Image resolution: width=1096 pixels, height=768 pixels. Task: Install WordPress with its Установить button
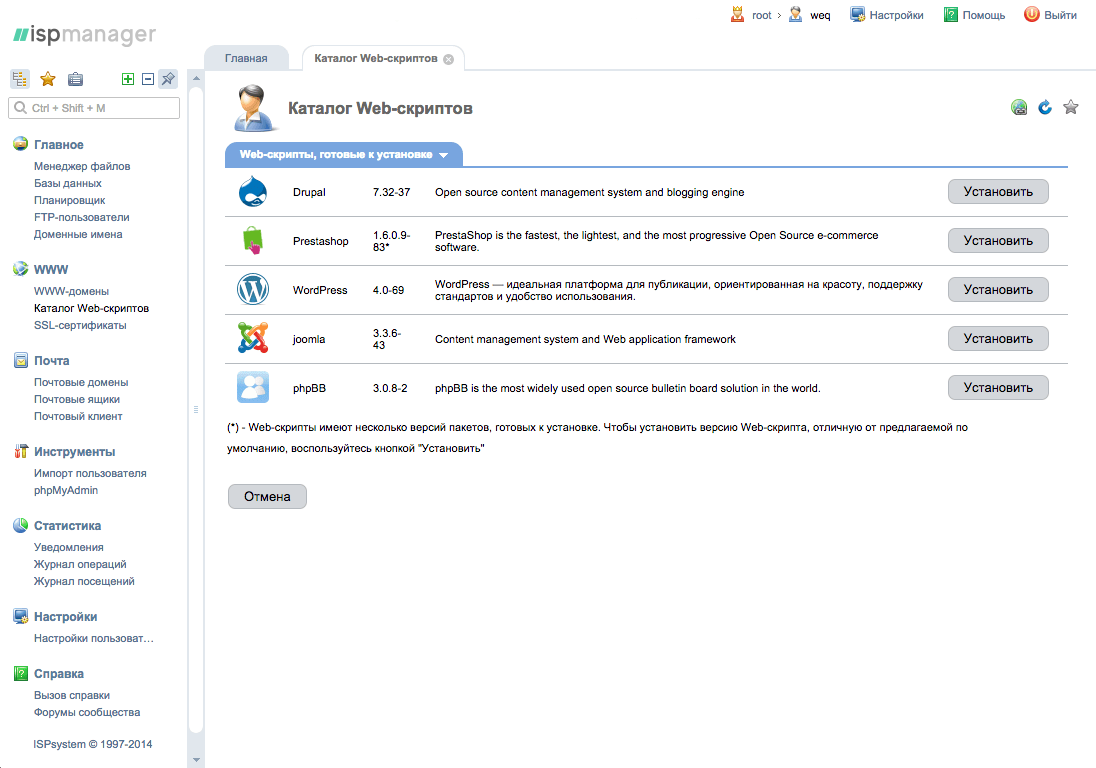click(x=997, y=290)
